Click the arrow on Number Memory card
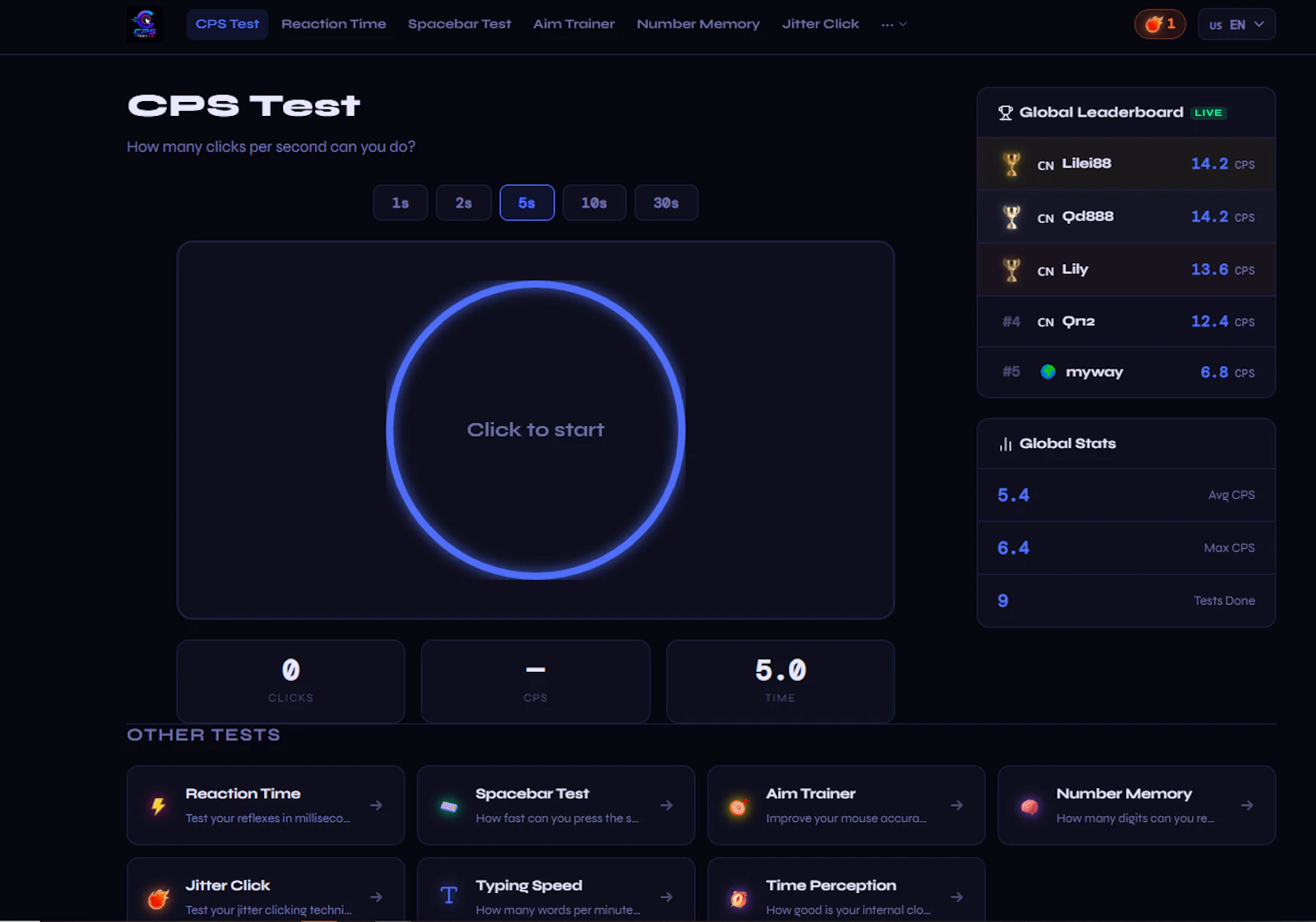 point(1247,805)
